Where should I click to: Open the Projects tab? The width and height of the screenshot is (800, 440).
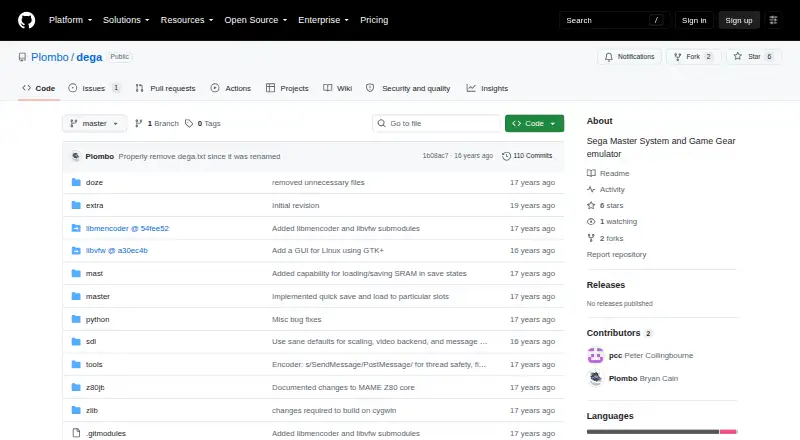tap(287, 88)
